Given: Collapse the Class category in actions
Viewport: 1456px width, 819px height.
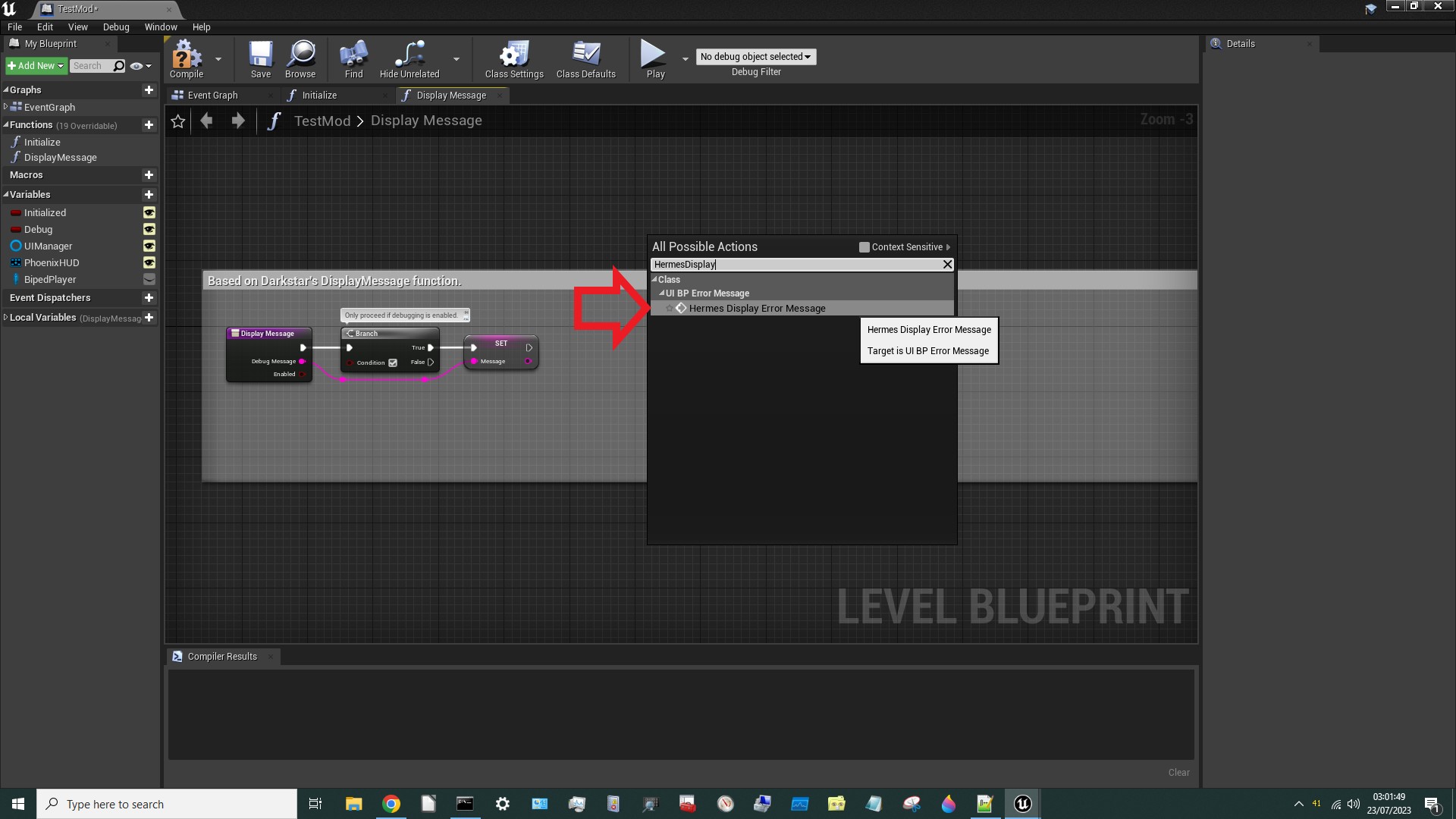Looking at the screenshot, I should click(x=654, y=280).
